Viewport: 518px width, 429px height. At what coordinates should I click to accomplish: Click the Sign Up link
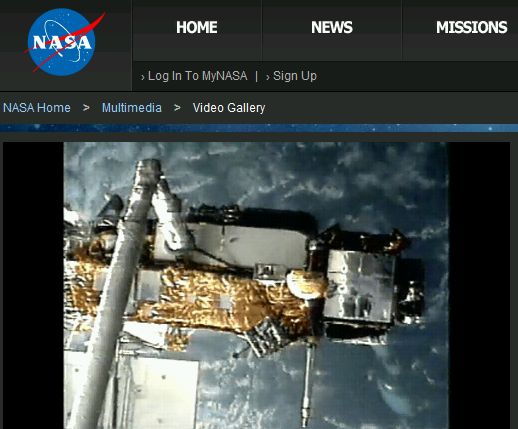(295, 76)
